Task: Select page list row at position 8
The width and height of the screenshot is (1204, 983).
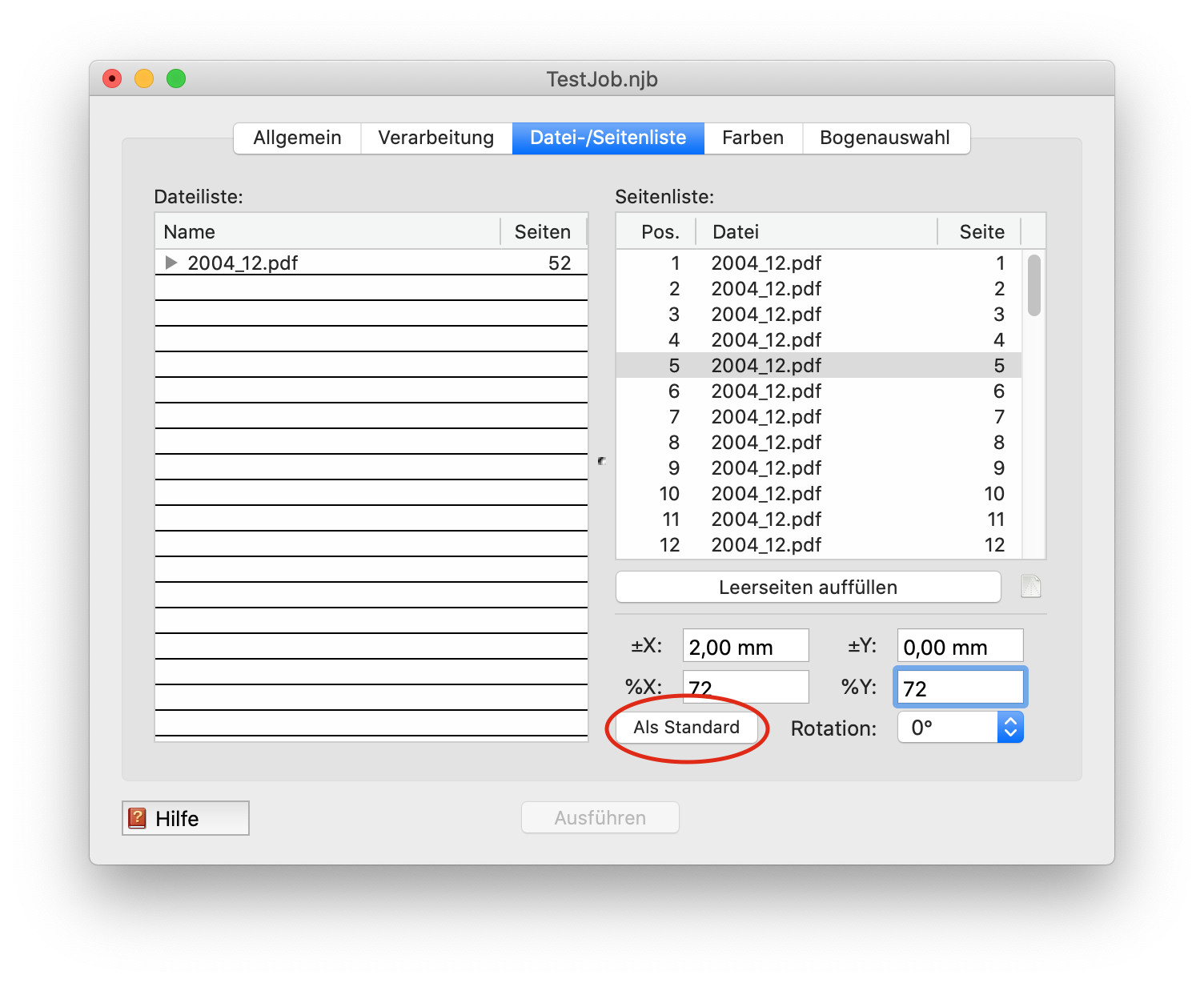Action: click(818, 443)
